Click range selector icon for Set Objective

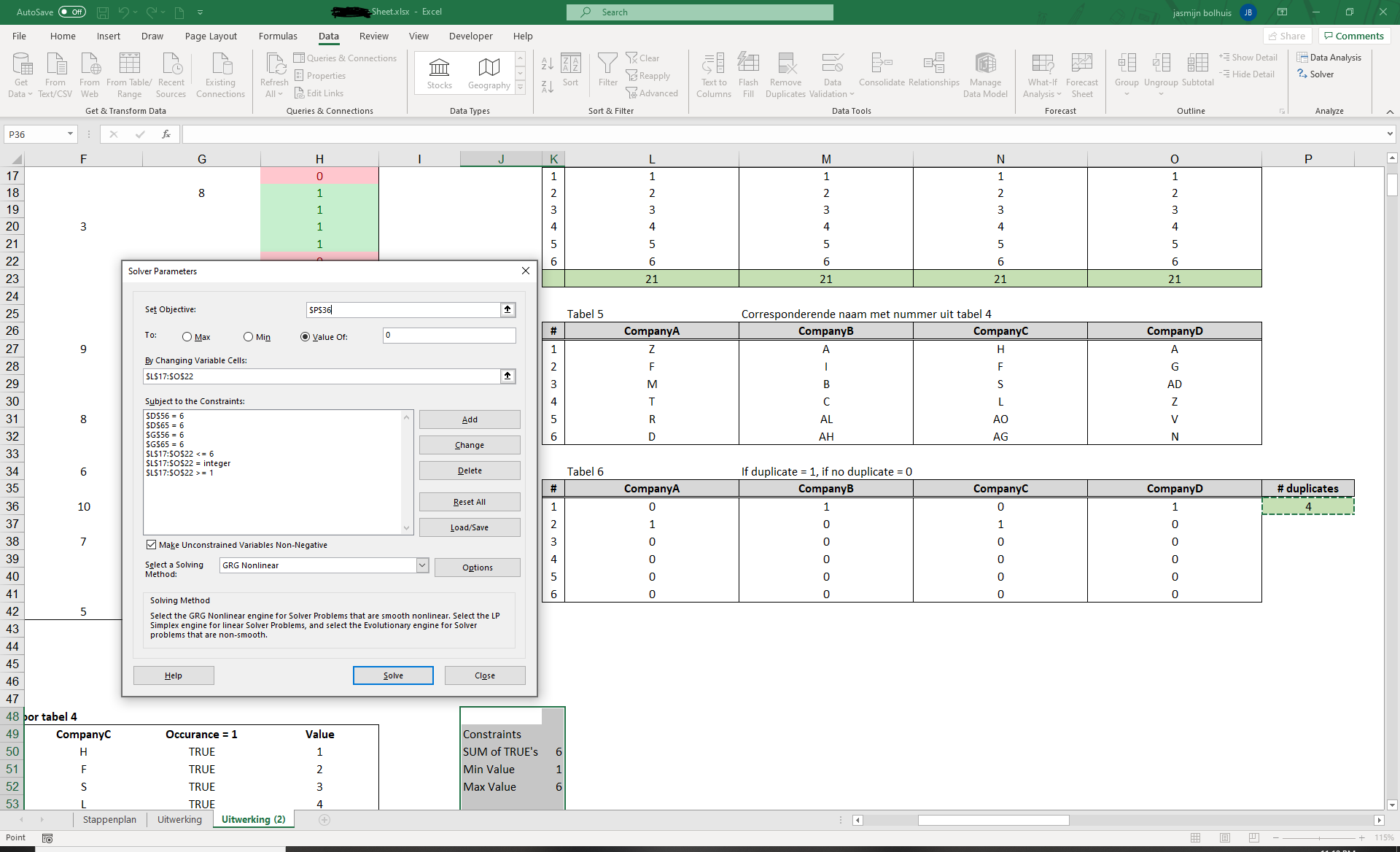tap(507, 310)
